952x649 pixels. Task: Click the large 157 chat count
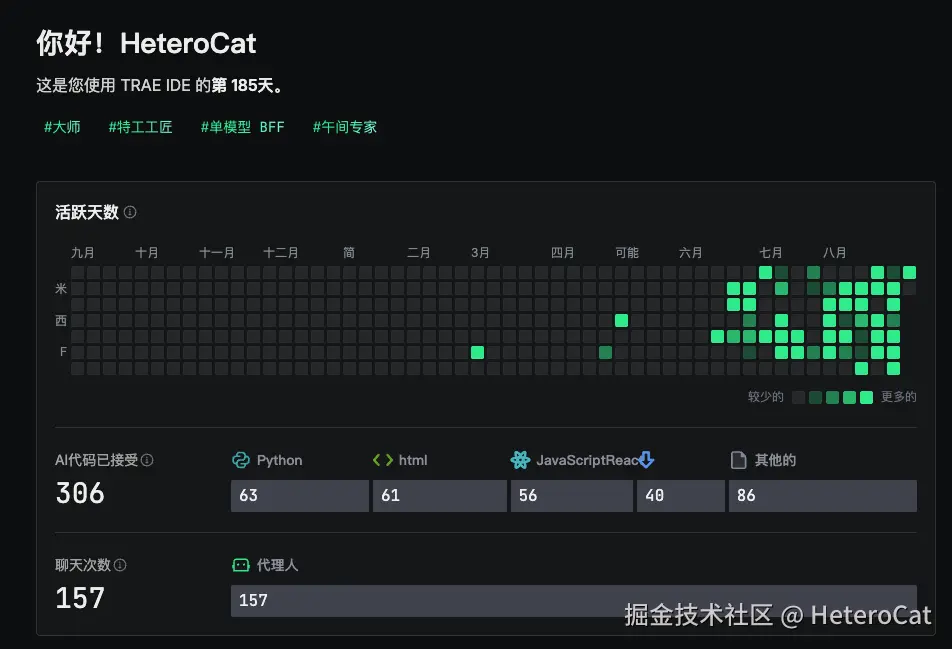(x=80, y=598)
